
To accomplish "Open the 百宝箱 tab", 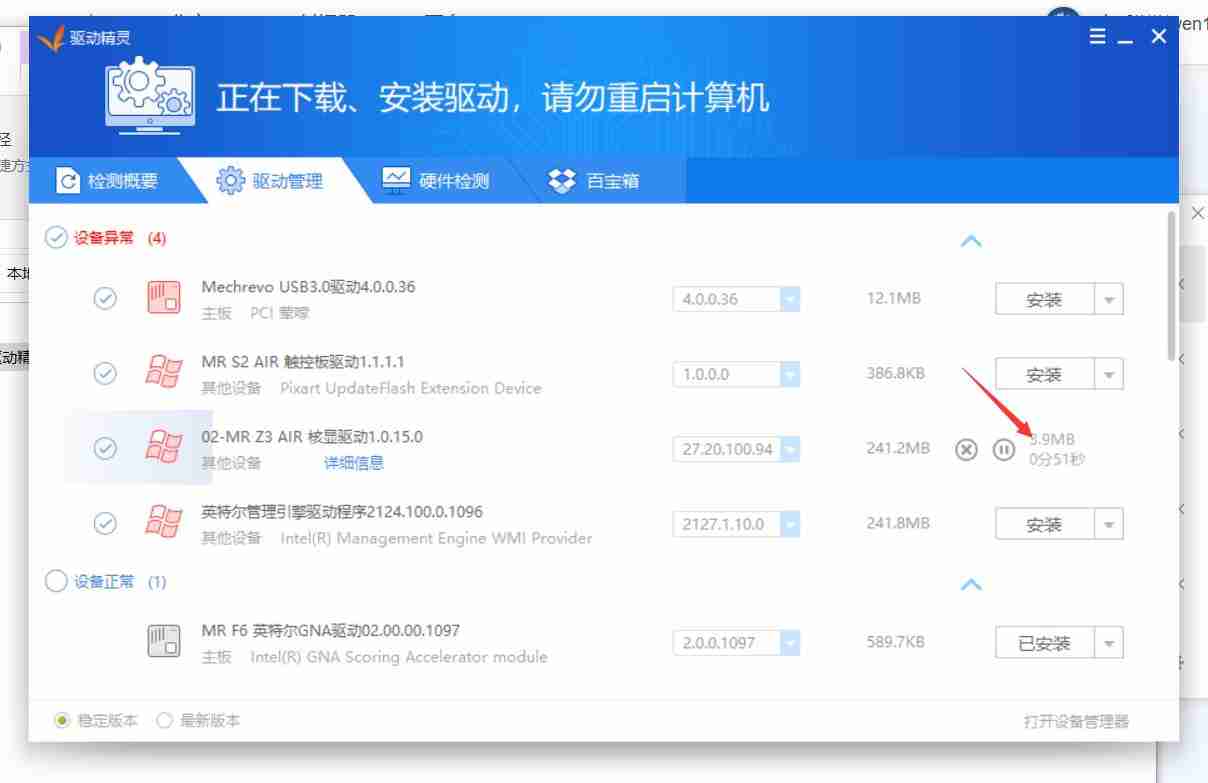I will (x=594, y=181).
